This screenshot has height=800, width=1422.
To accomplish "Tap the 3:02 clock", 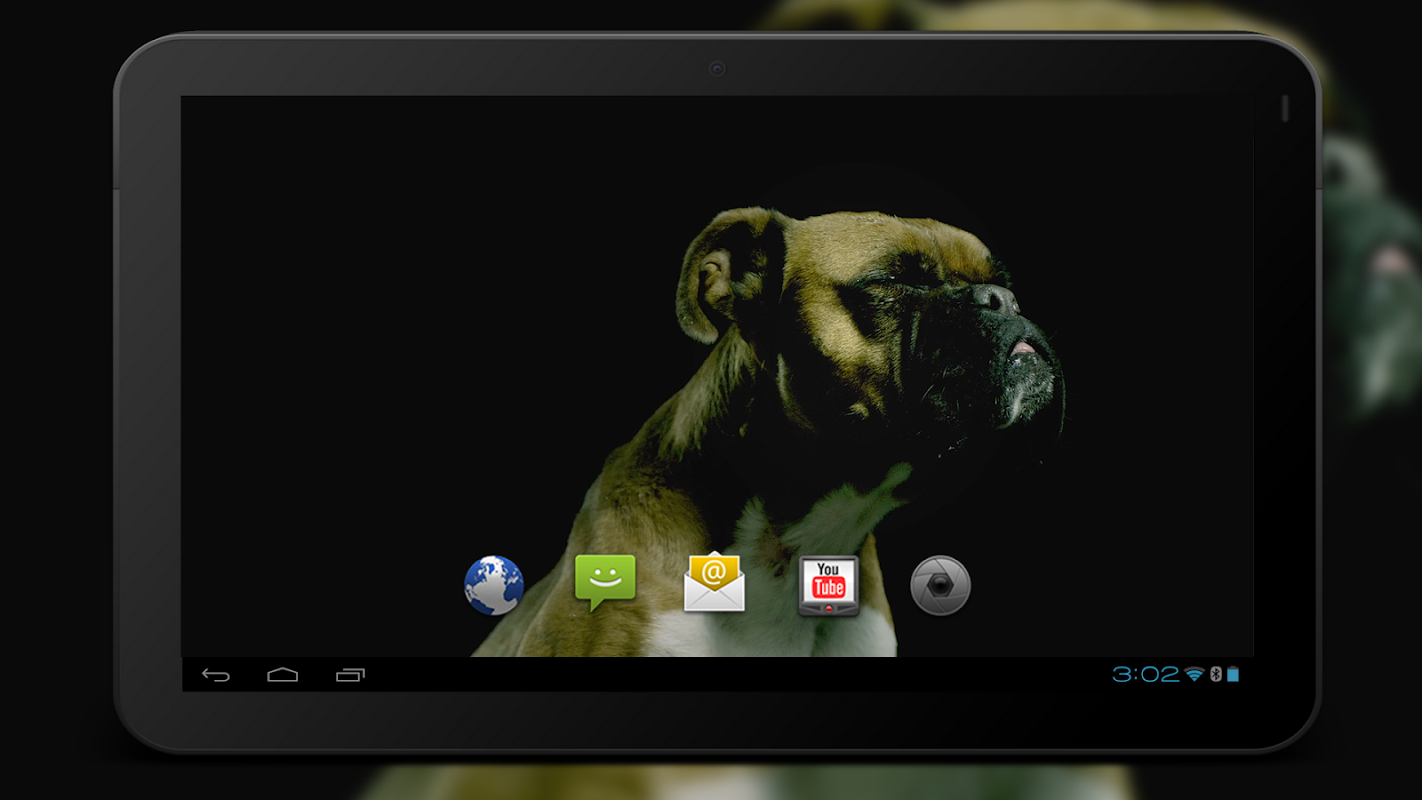I will click(x=1146, y=675).
